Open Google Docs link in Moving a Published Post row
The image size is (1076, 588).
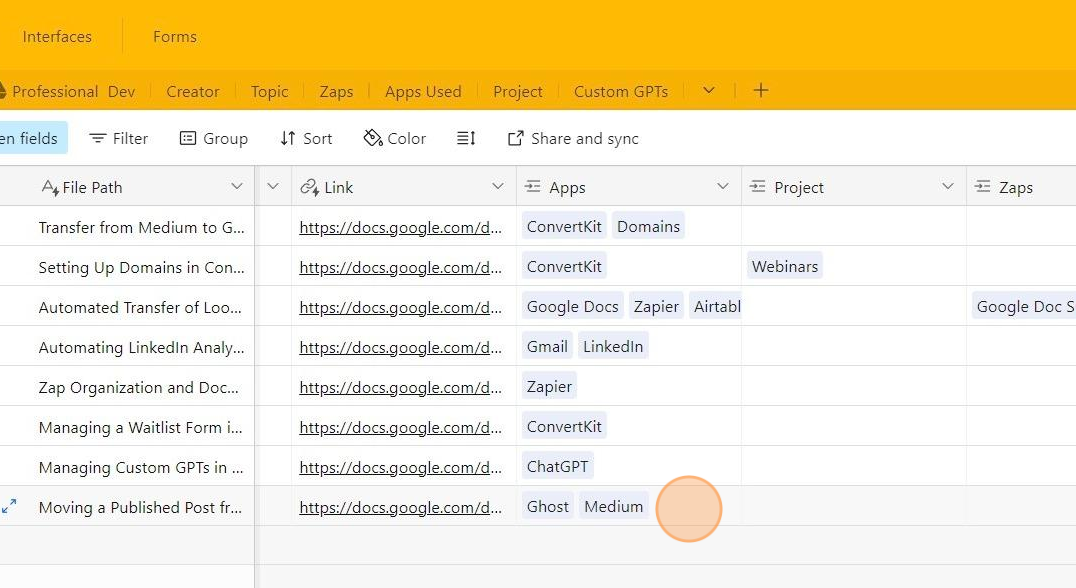point(400,508)
